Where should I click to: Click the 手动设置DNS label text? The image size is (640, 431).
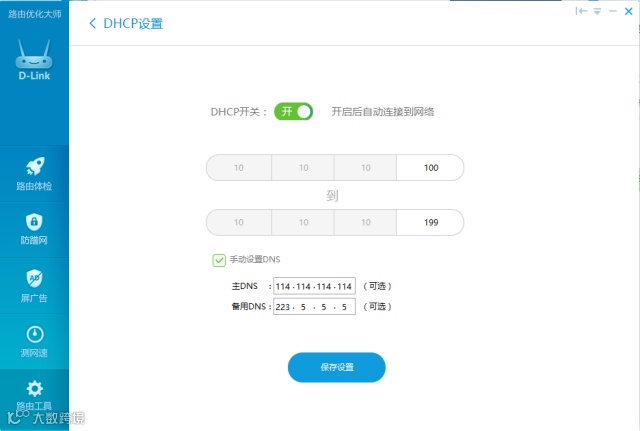pos(255,259)
